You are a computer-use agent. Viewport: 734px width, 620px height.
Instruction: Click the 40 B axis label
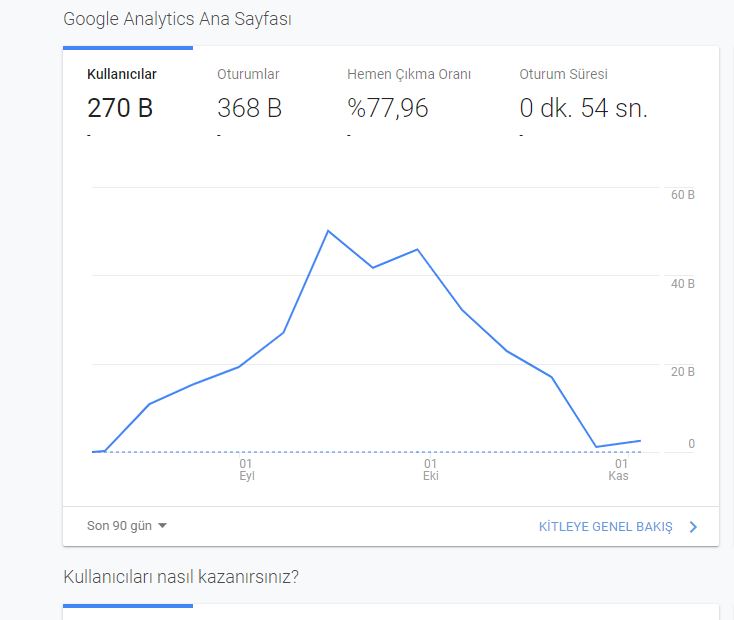pos(683,284)
